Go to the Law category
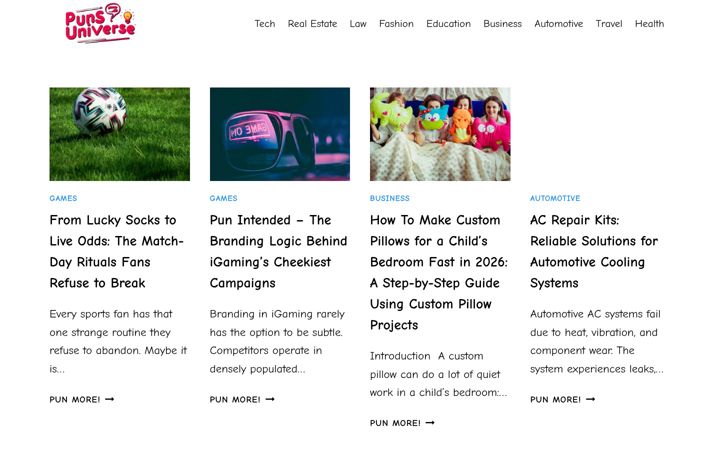720x450 pixels. 358,23
